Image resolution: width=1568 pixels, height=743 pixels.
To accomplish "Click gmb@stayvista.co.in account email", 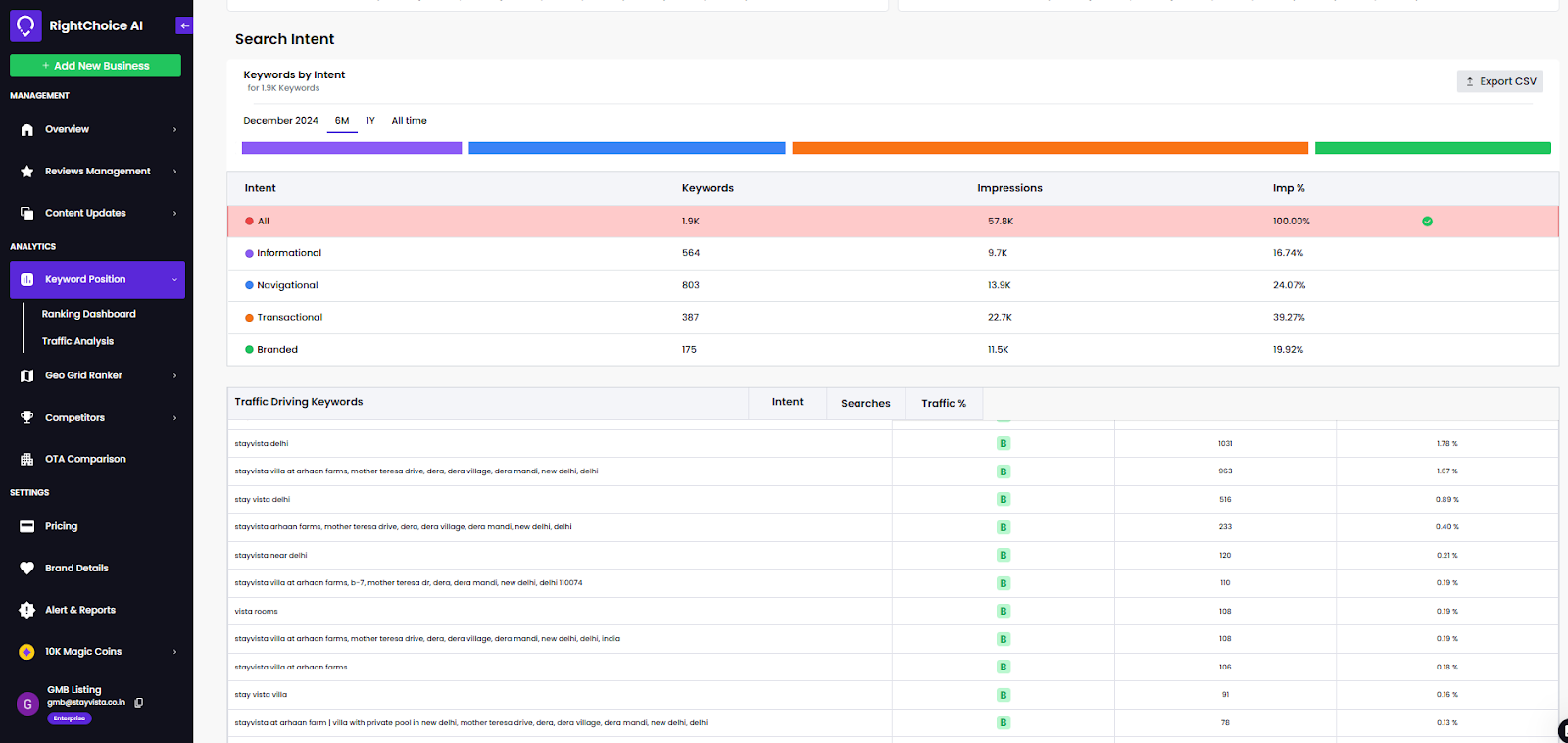I will coord(86,703).
